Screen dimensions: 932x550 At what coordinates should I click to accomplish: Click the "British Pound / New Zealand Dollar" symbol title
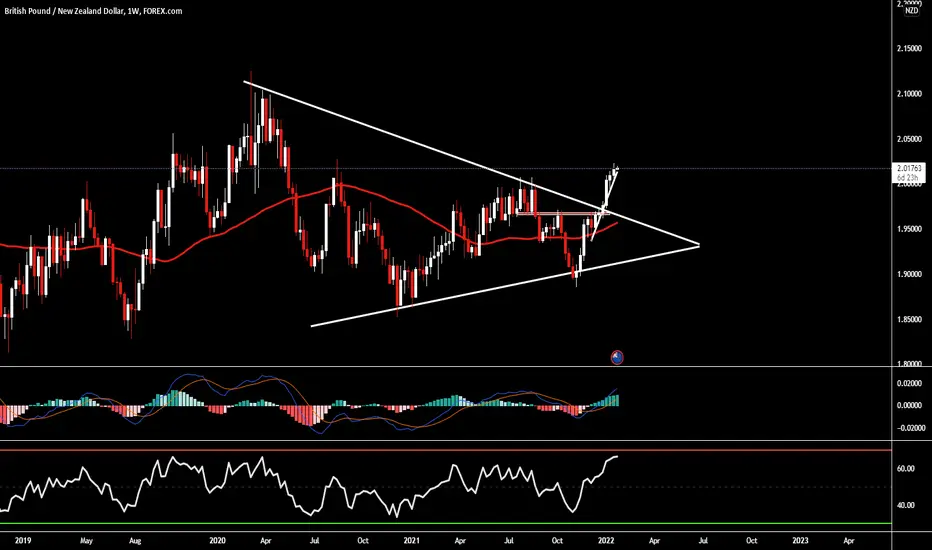[x=64, y=11]
